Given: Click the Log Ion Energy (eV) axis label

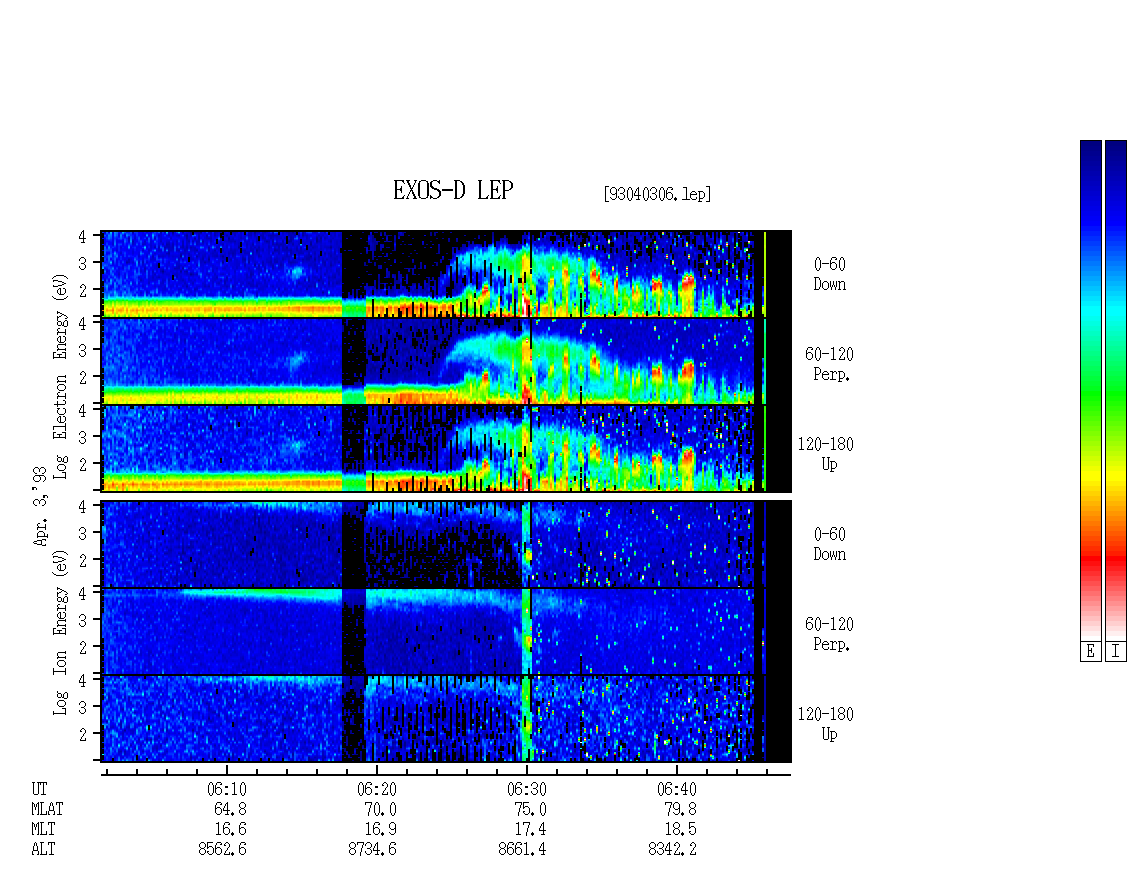Looking at the screenshot, I should 61,632.
